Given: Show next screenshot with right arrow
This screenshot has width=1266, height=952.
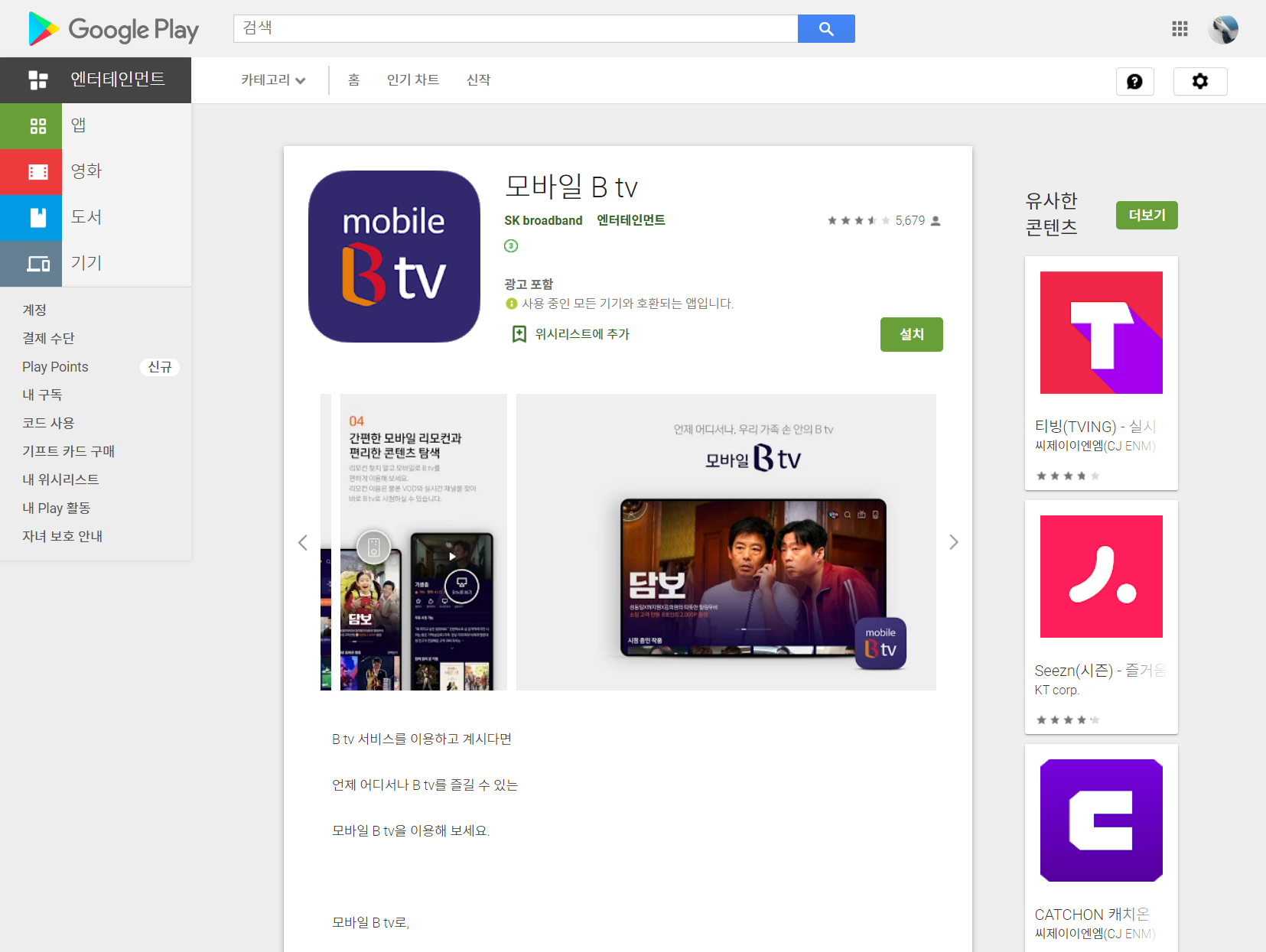Looking at the screenshot, I should [x=953, y=542].
